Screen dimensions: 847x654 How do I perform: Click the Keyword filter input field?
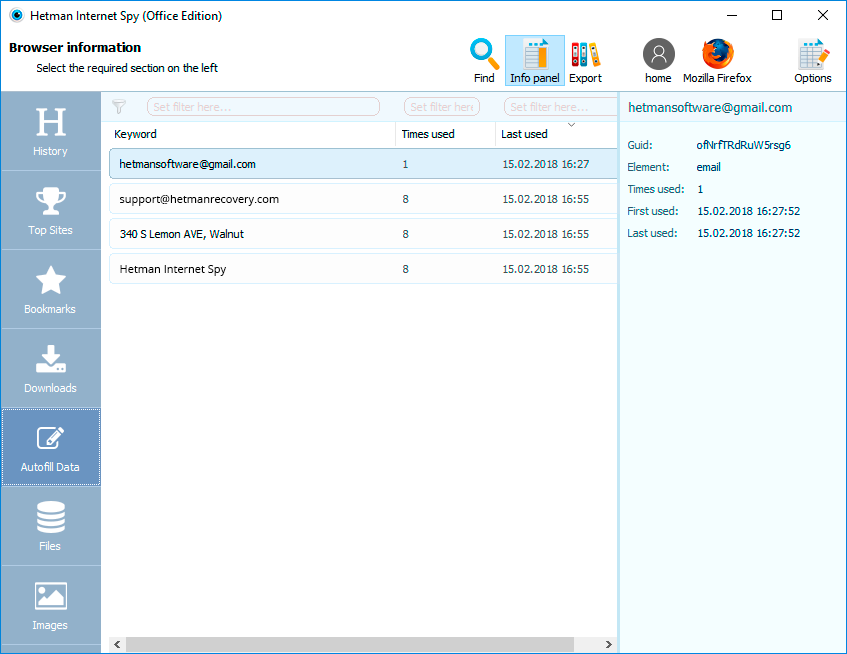coord(263,107)
